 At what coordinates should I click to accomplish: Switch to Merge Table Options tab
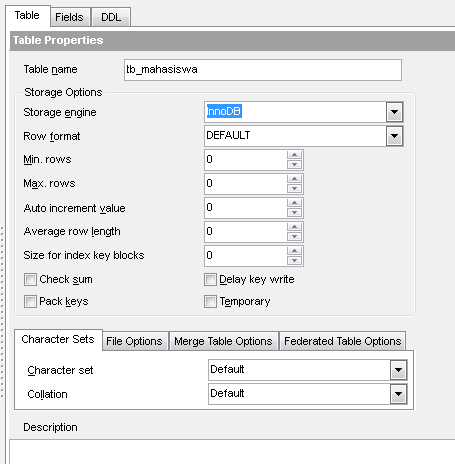click(x=223, y=341)
